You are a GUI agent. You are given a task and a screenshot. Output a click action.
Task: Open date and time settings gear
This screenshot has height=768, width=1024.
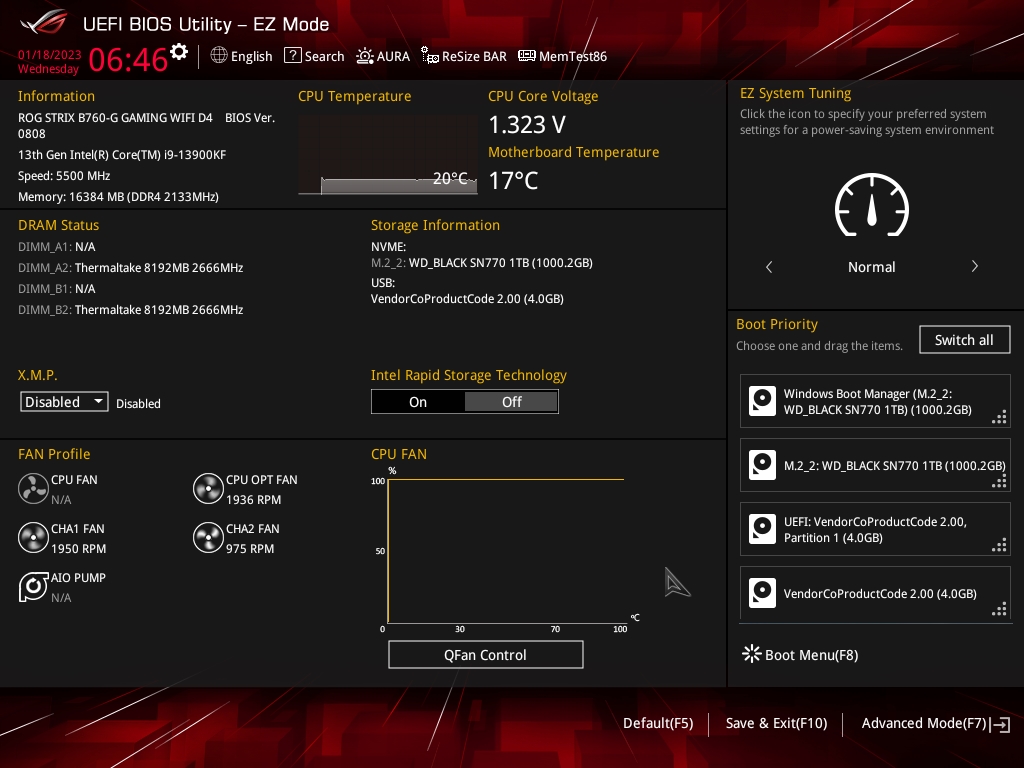pyautogui.click(x=179, y=52)
